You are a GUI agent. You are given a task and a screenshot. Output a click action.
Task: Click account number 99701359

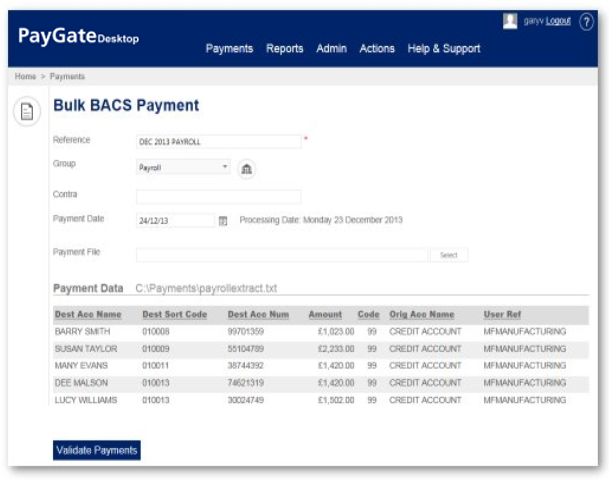coord(245,331)
